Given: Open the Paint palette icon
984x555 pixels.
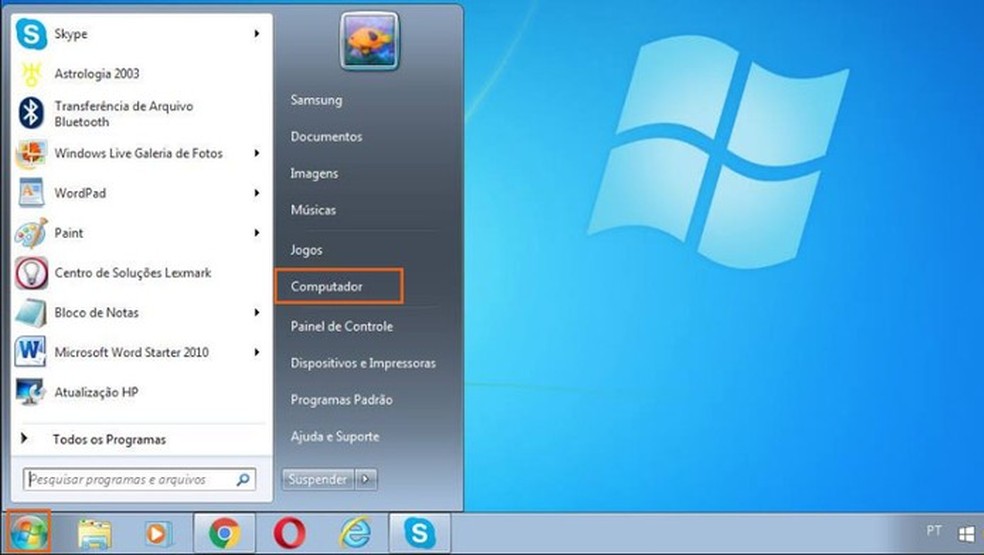Looking at the screenshot, I should coord(31,233).
